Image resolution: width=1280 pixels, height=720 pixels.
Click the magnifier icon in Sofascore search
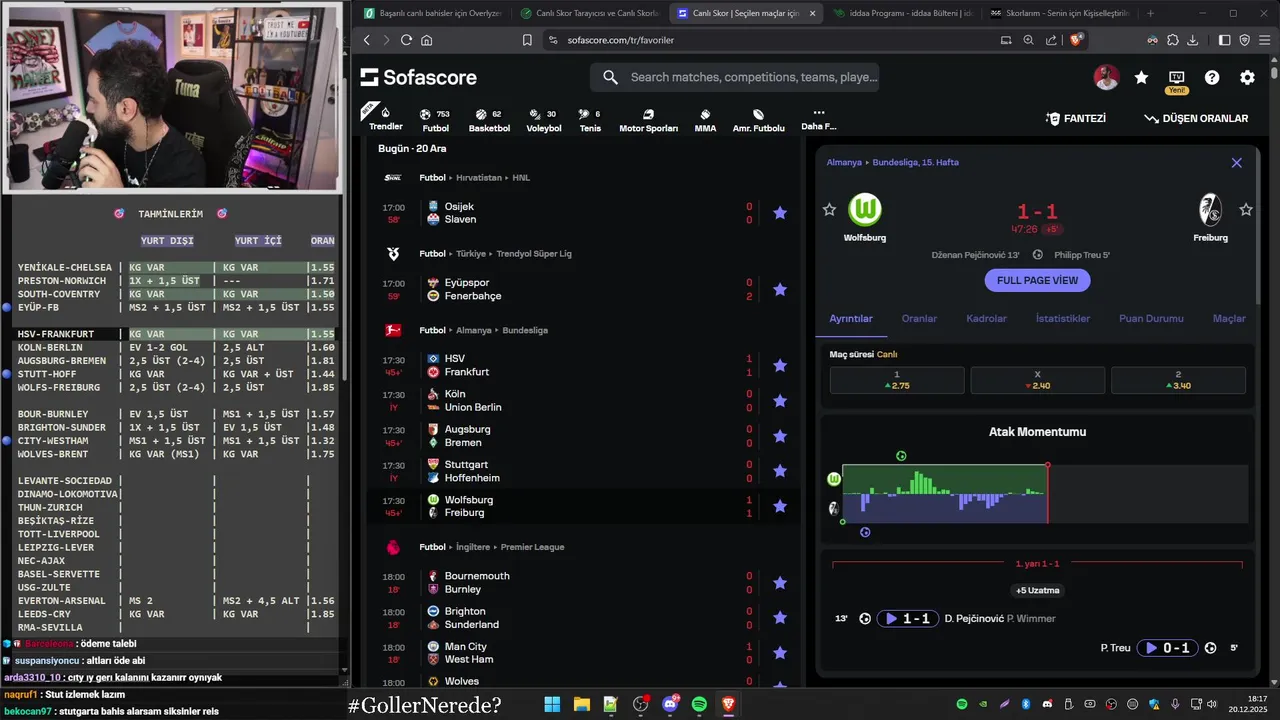click(610, 77)
